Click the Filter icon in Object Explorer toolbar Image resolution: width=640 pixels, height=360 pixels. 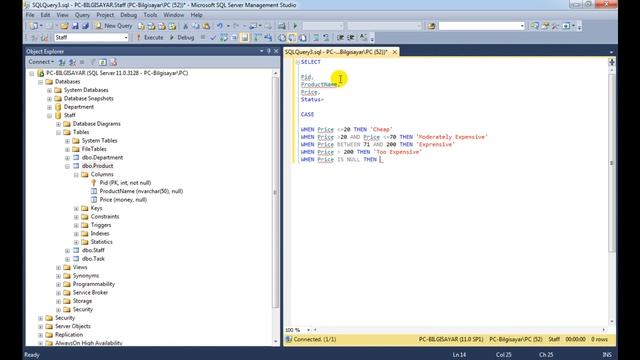pyautogui.click(x=93, y=62)
